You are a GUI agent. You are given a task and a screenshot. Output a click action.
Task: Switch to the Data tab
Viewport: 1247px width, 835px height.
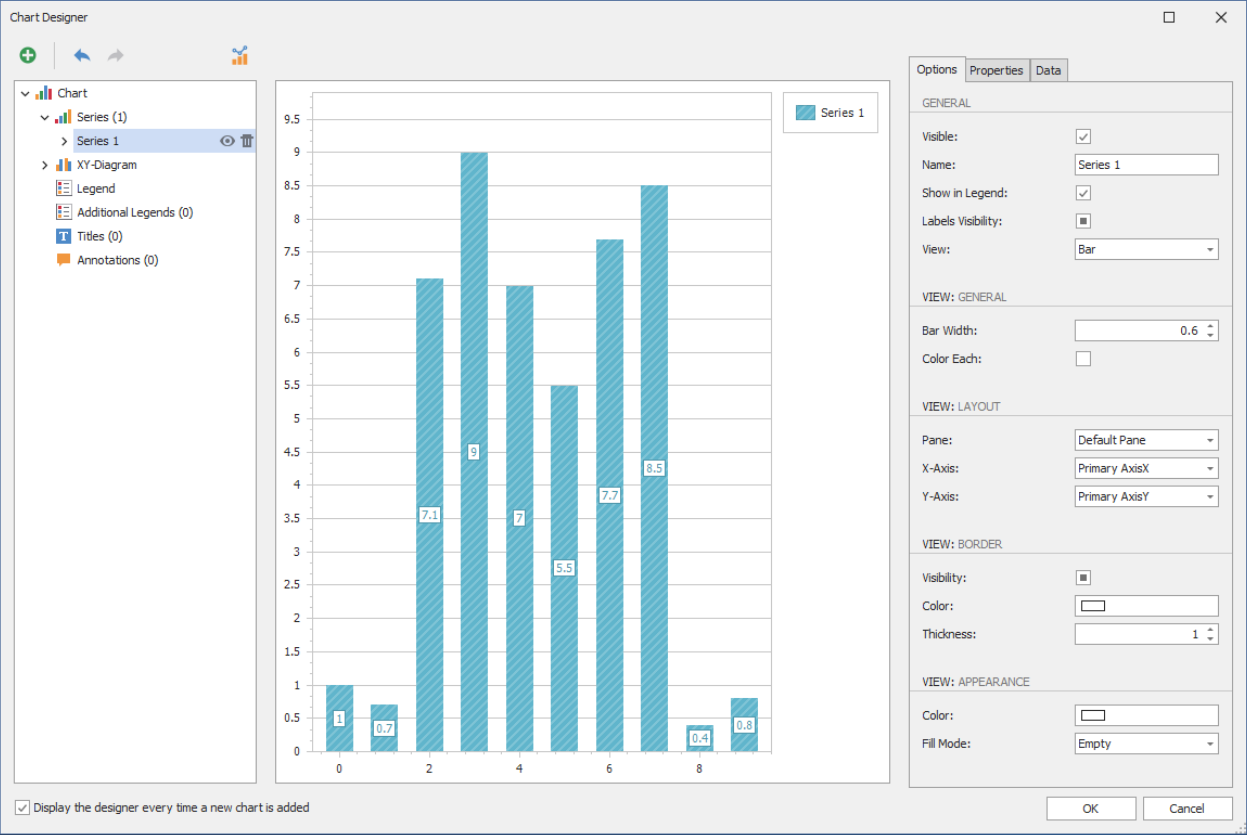tap(1048, 70)
